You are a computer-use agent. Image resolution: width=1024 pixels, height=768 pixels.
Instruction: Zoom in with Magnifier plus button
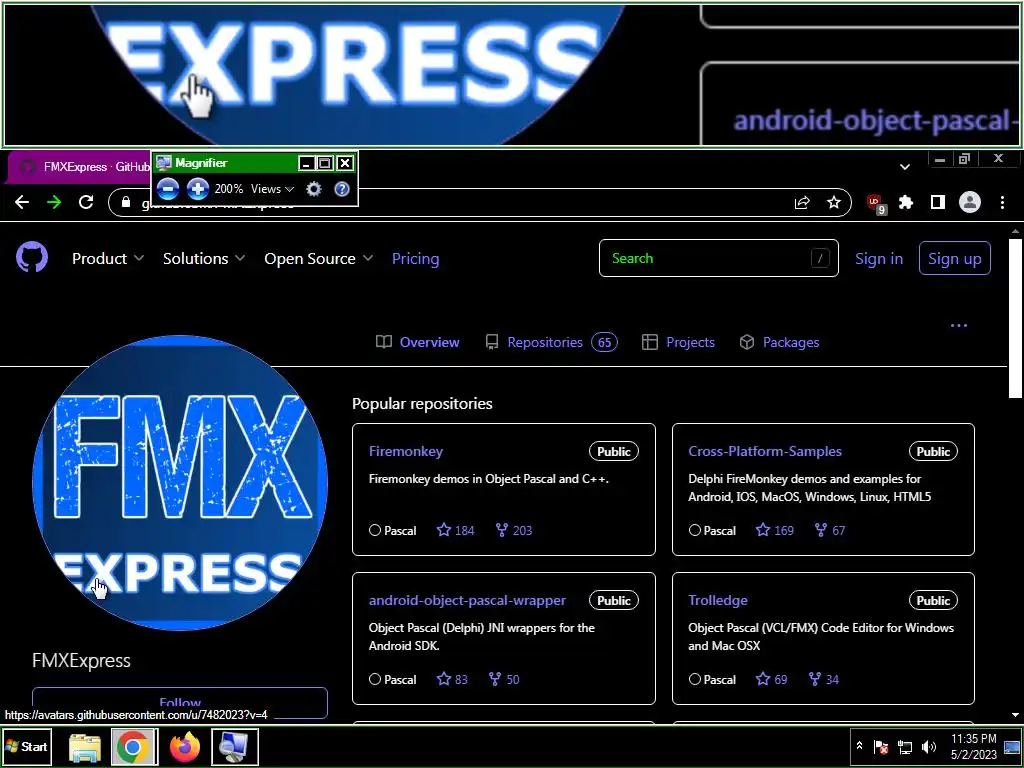click(x=198, y=189)
